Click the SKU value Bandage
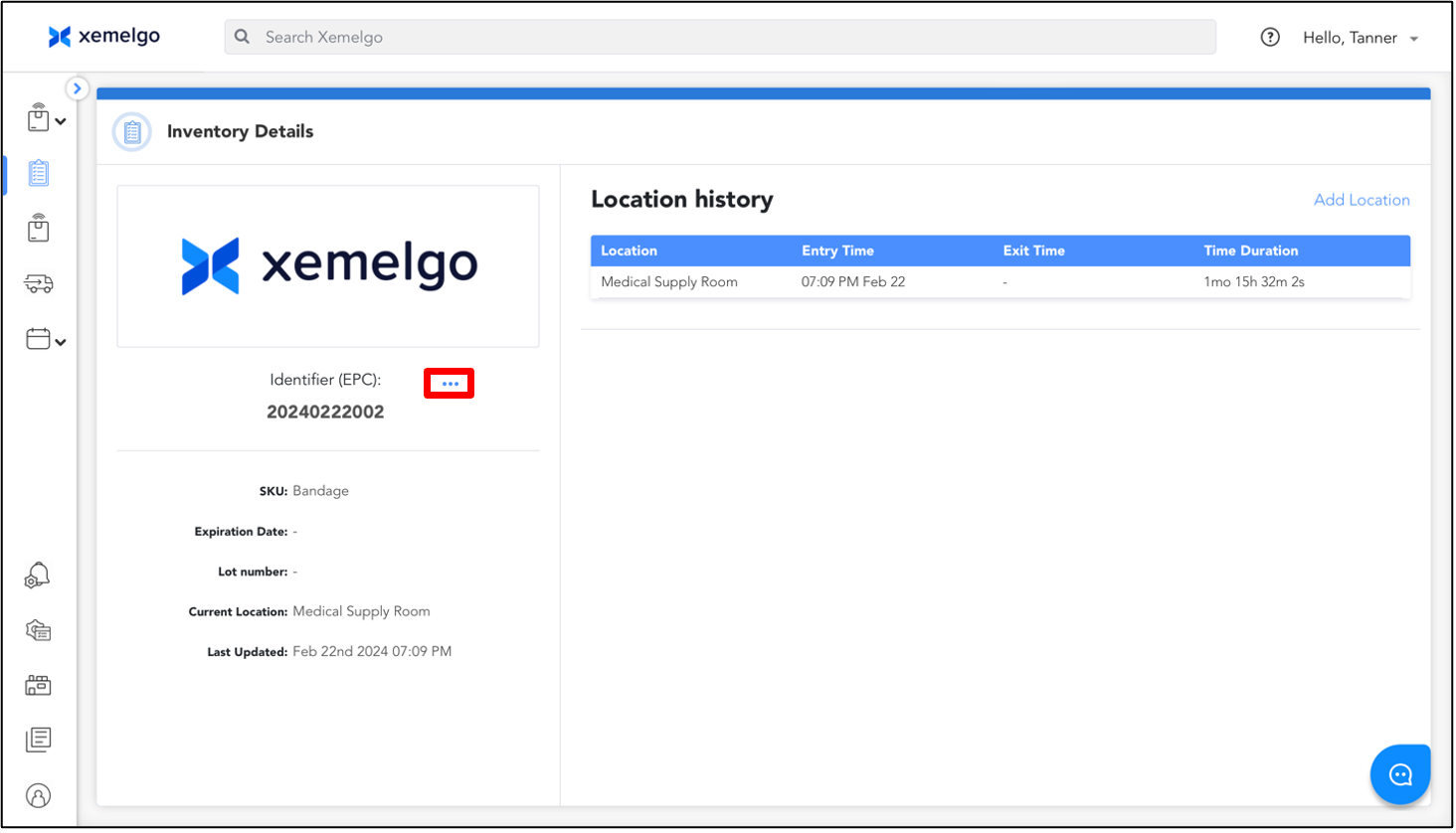The image size is (1456, 833). pos(320,491)
